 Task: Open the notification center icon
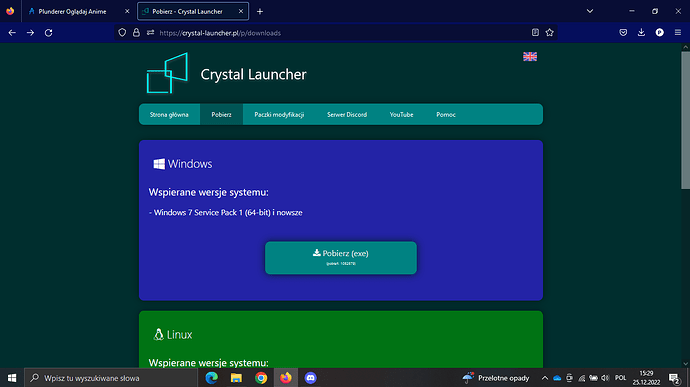coord(674,378)
